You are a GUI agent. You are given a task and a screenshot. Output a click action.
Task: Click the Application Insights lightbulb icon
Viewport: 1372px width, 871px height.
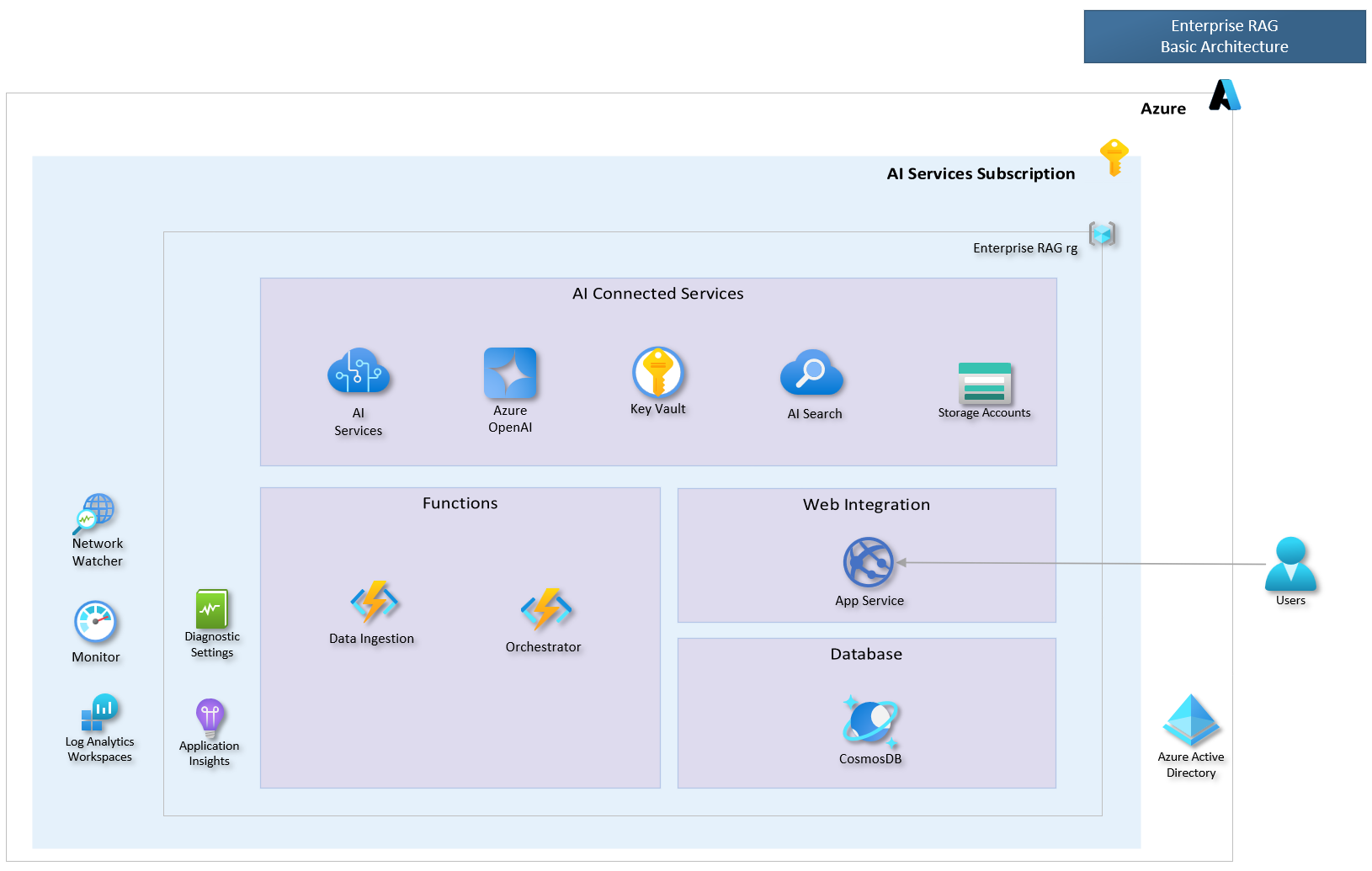tap(210, 718)
